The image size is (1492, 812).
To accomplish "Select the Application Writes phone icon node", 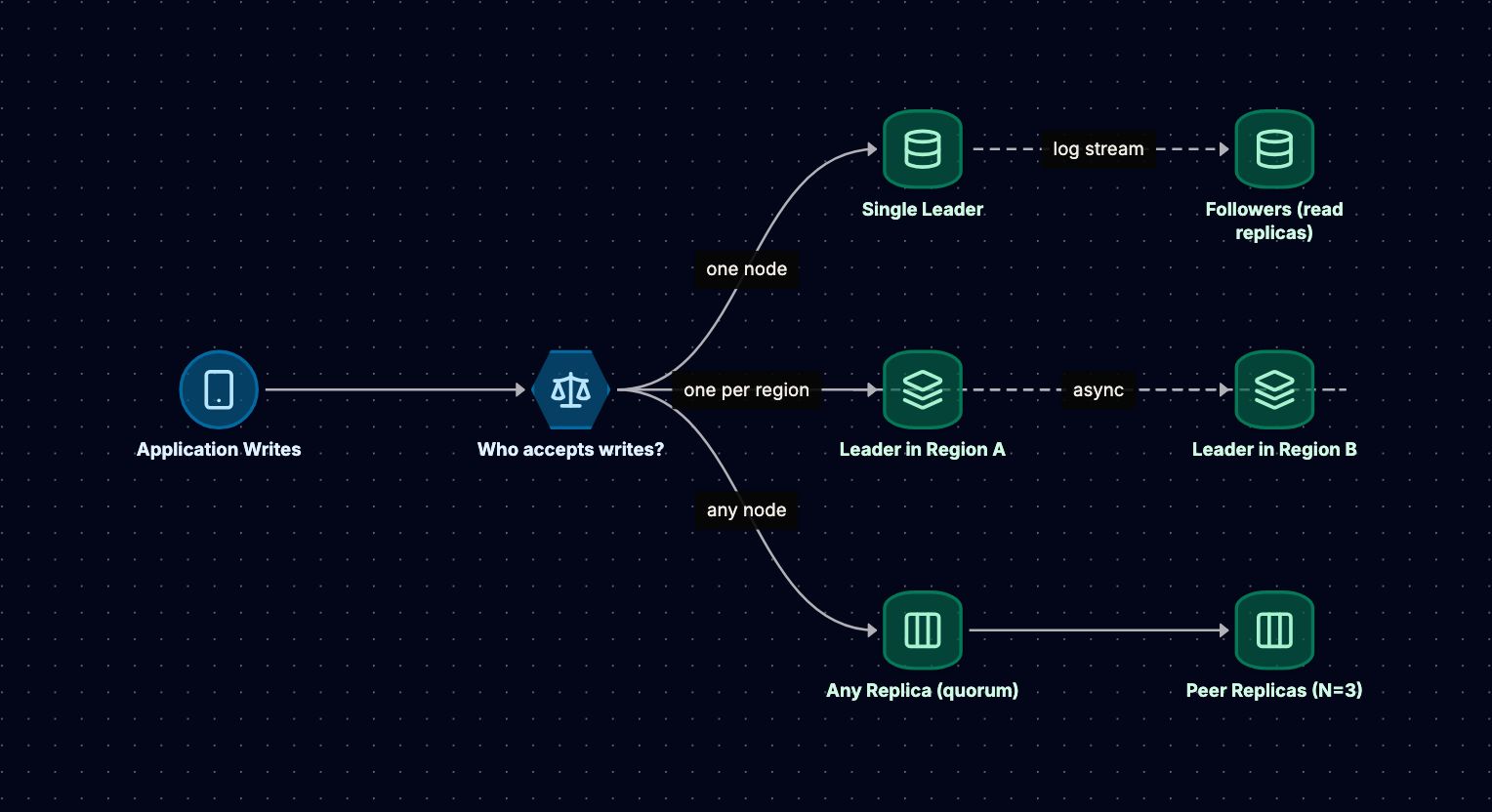I will pos(219,389).
